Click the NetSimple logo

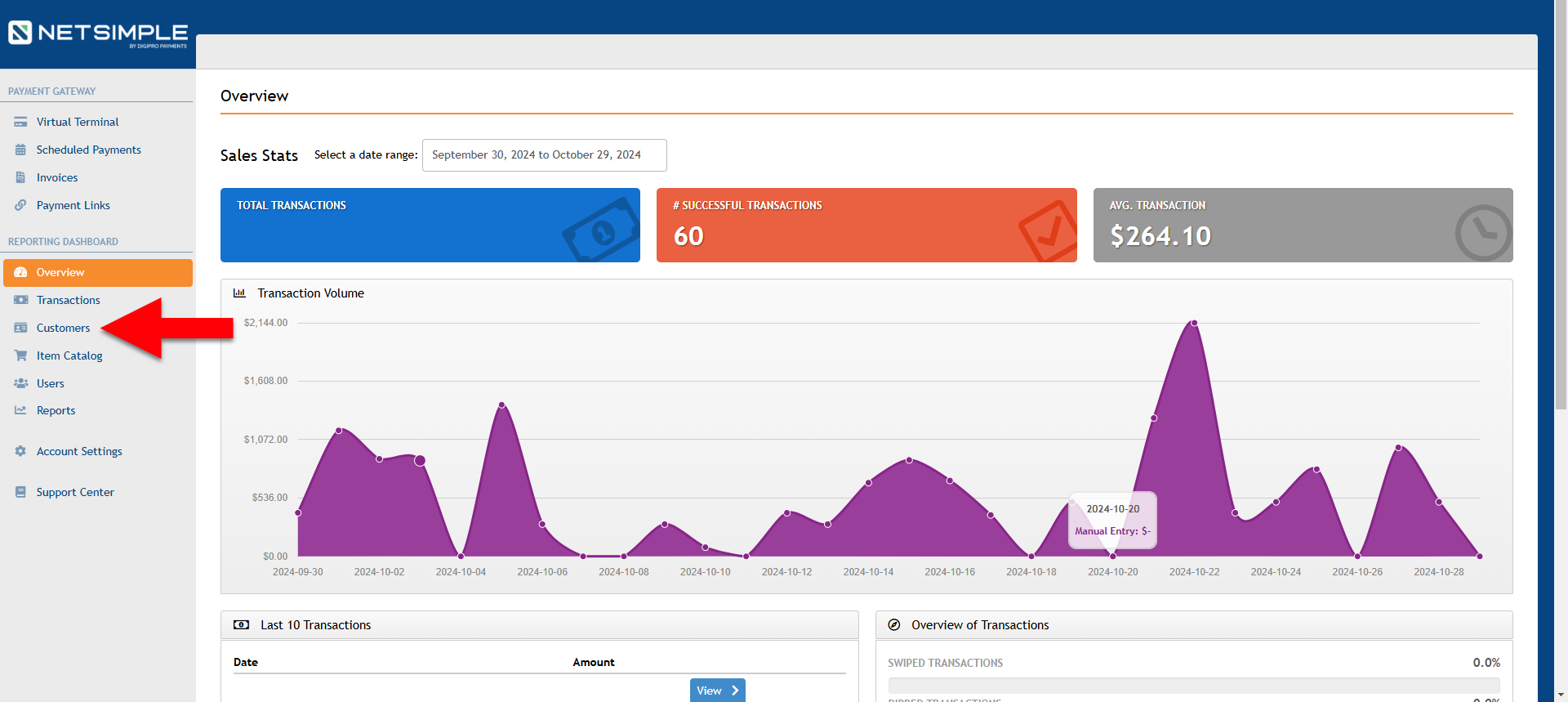click(98, 34)
